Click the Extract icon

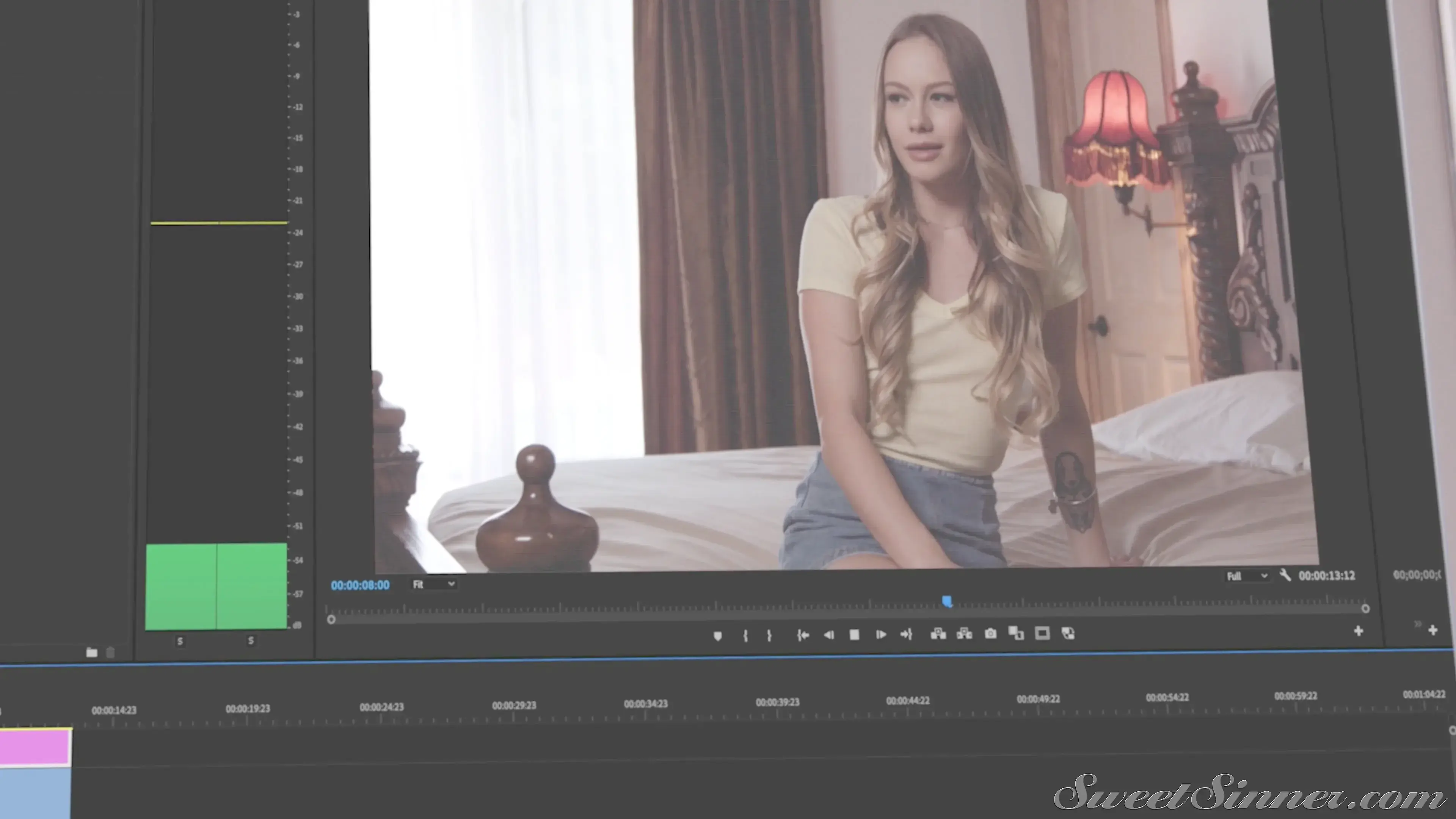tap(964, 634)
